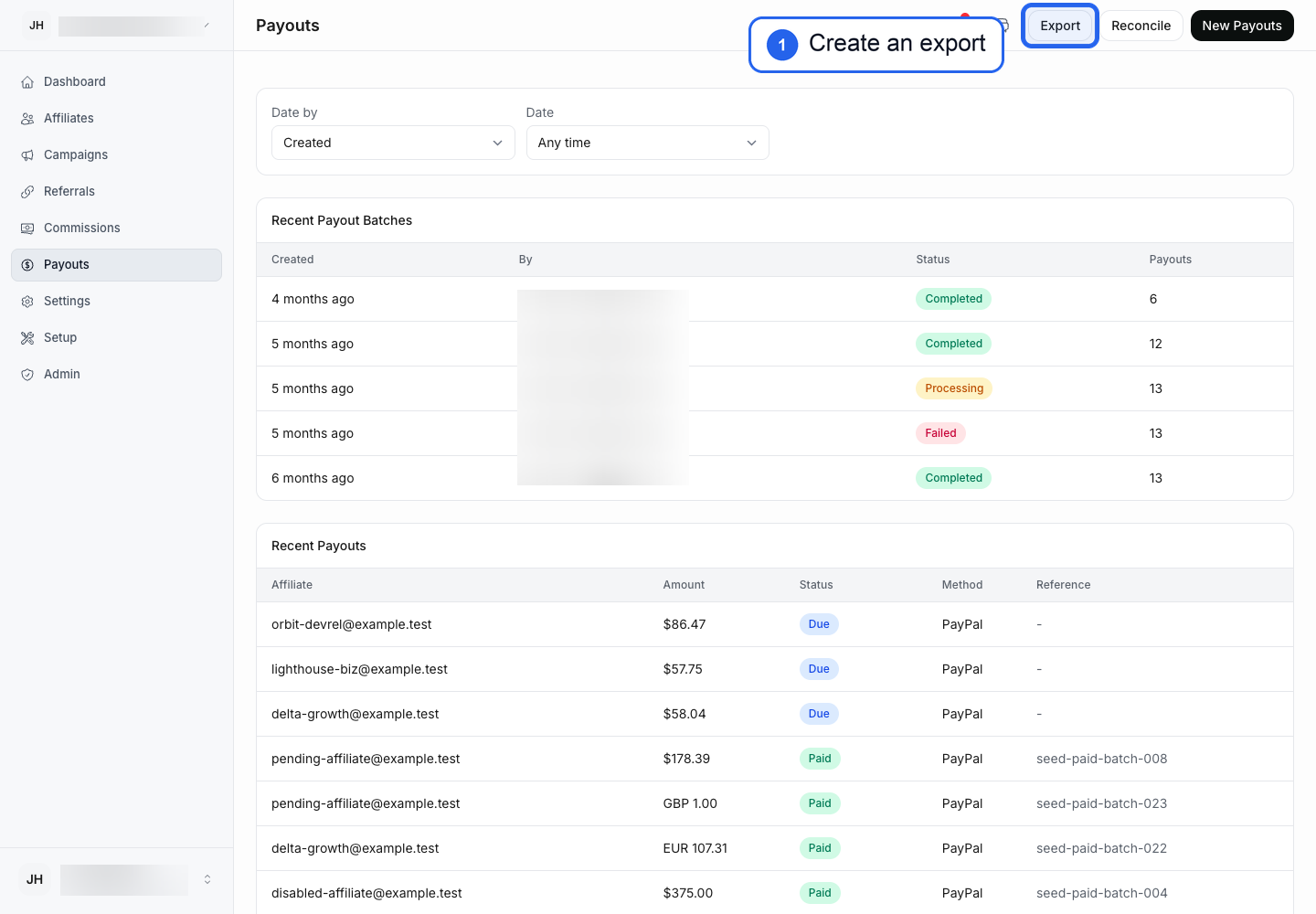
Task: Click orbit-devrel@example.test affiliate
Action: [351, 624]
